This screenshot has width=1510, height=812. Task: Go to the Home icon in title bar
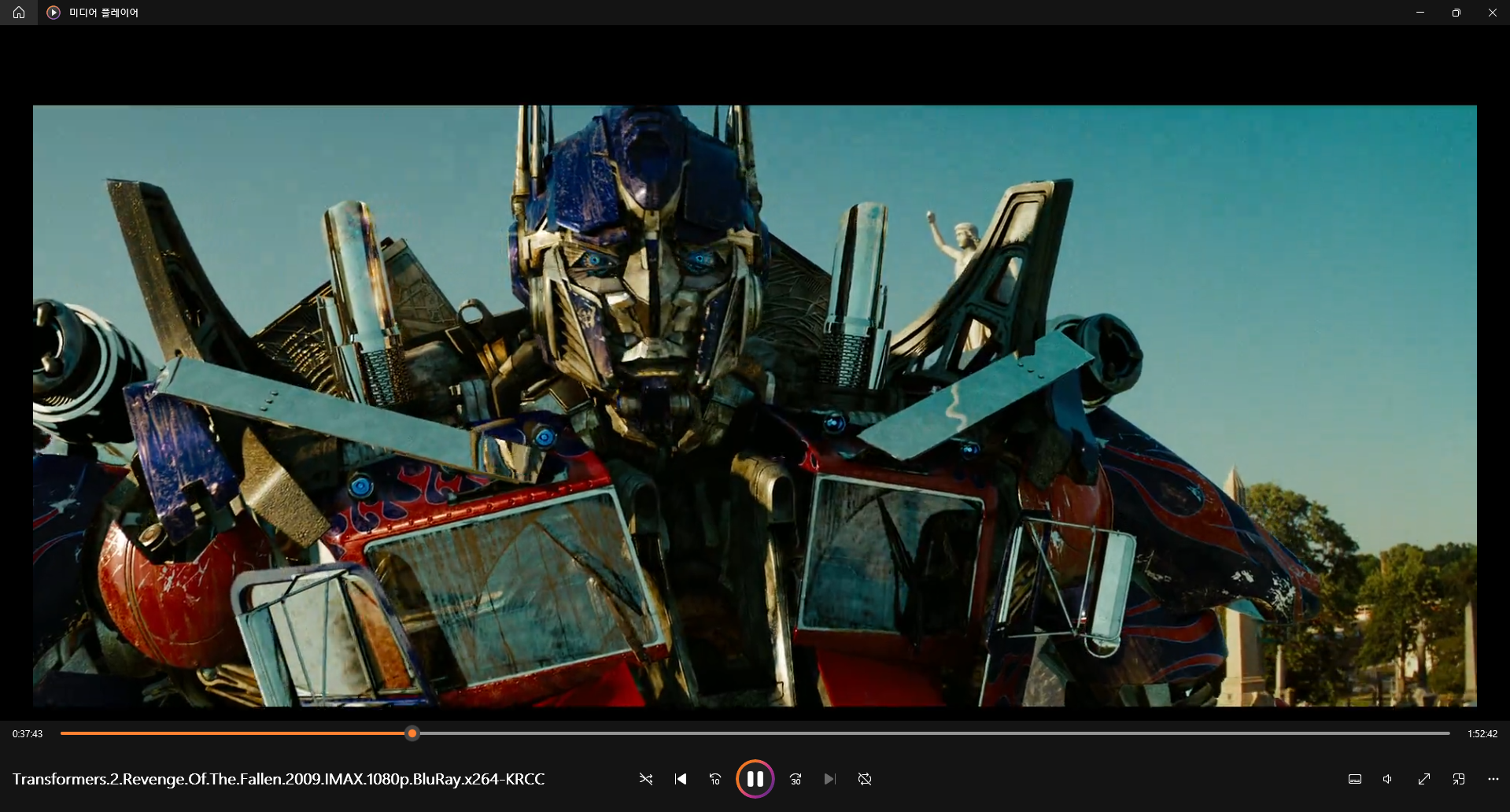19,13
